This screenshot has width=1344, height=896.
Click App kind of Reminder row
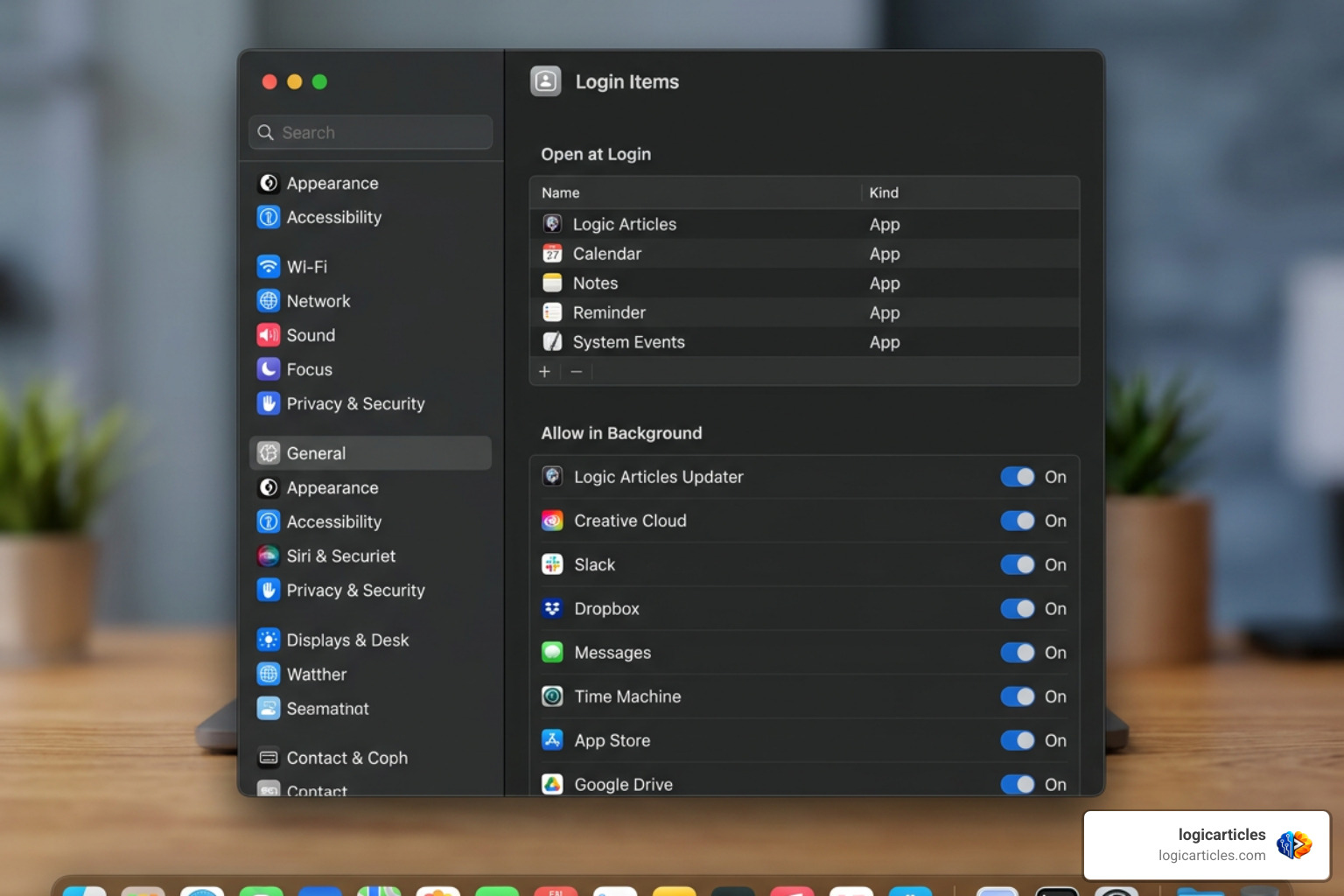click(x=885, y=312)
